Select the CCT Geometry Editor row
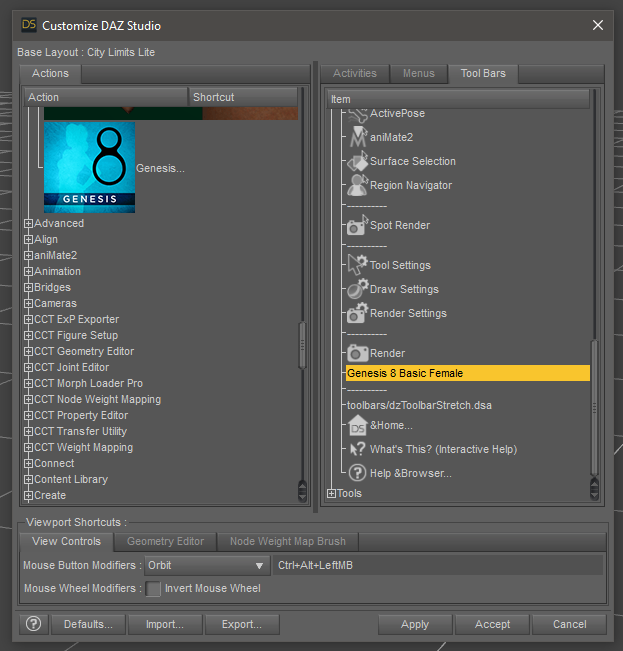This screenshot has width=623, height=651. click(x=84, y=352)
